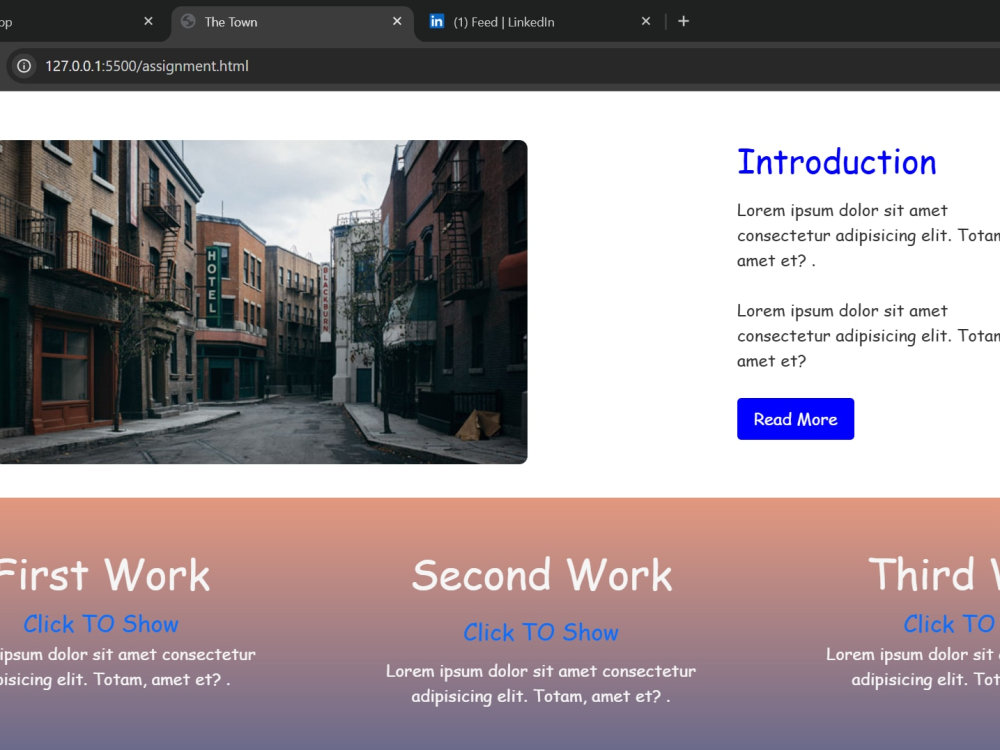This screenshot has width=1000, height=750.
Task: Click the Introduction heading
Action: pyautogui.click(x=837, y=162)
